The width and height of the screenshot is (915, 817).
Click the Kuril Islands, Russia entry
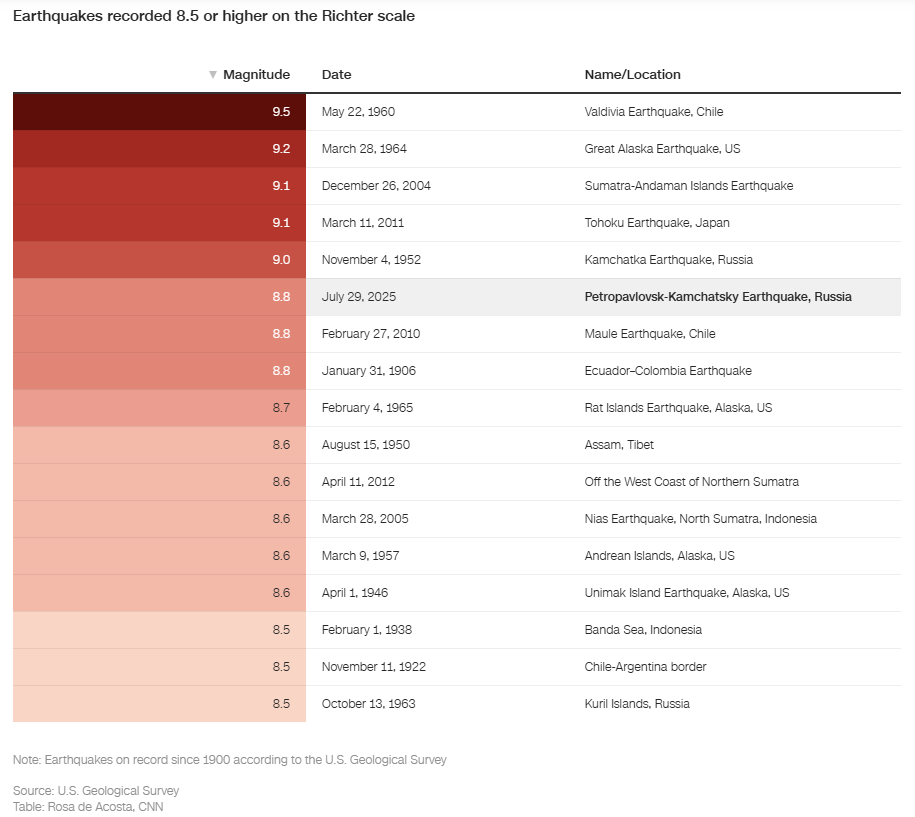click(637, 704)
